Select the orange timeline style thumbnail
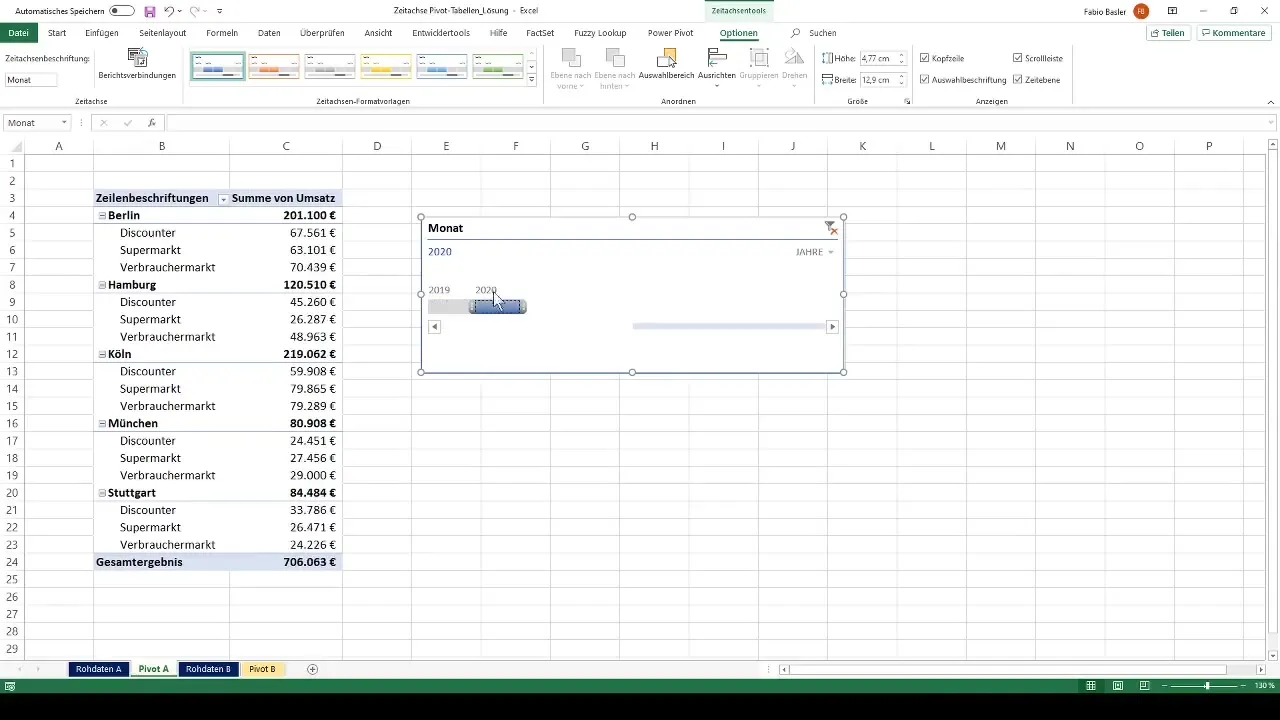Viewport: 1280px width, 720px height. pyautogui.click(x=274, y=66)
